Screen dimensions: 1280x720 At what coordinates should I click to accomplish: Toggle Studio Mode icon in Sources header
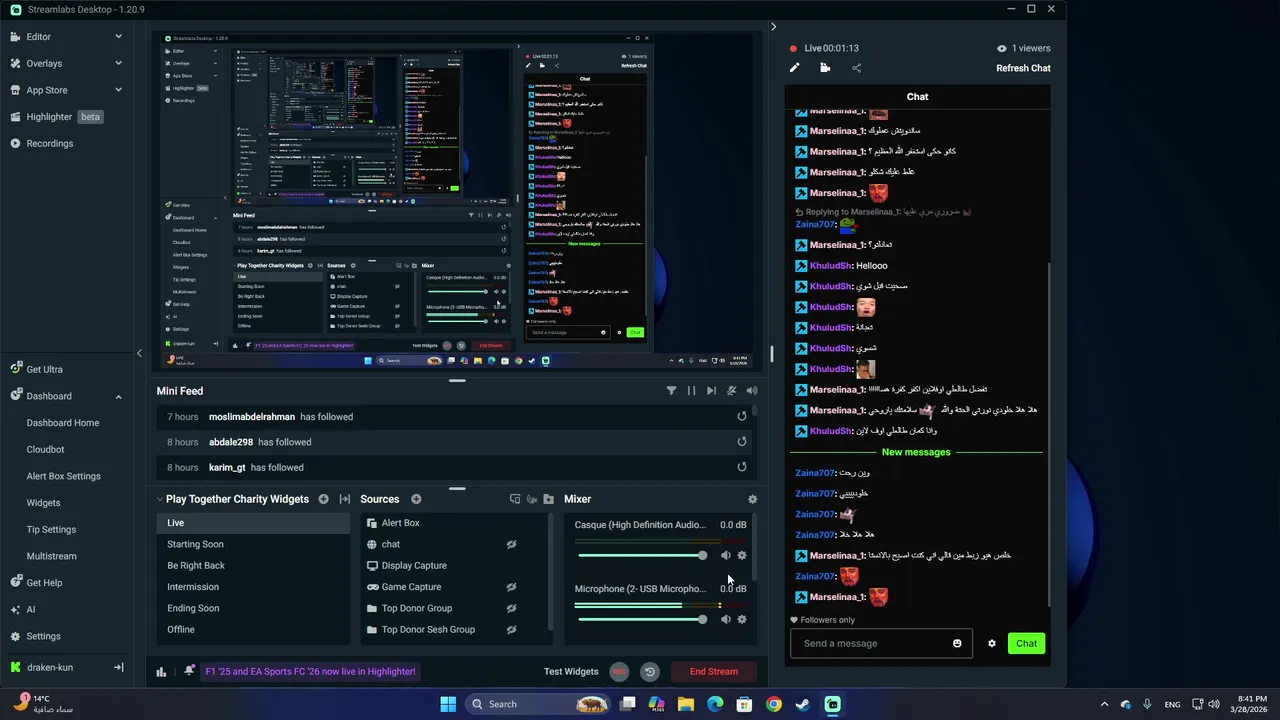(x=515, y=499)
